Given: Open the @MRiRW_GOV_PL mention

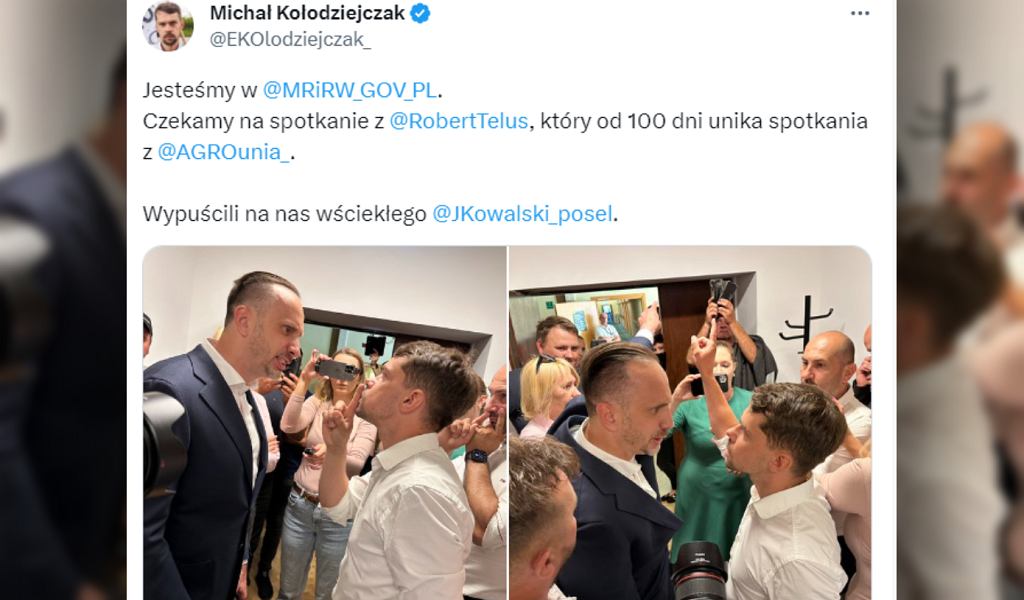Looking at the screenshot, I should pos(349,90).
